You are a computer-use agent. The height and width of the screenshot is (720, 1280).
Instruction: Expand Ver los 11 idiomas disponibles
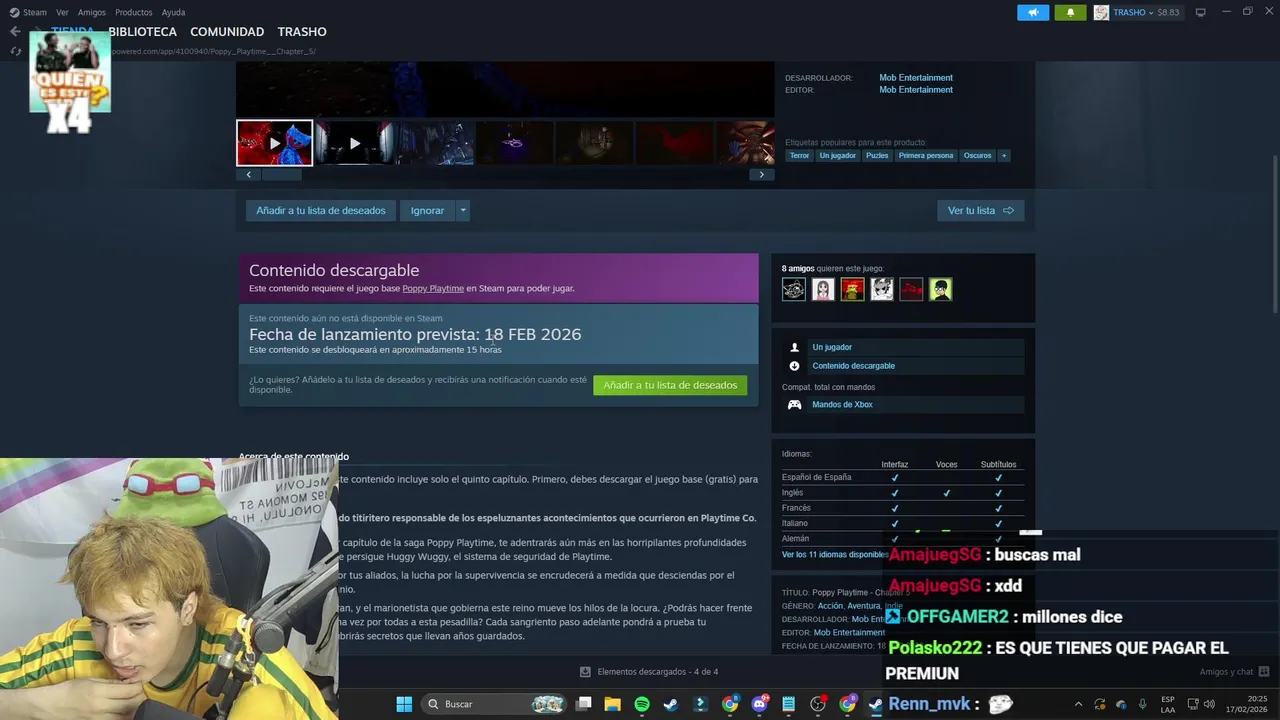point(835,554)
